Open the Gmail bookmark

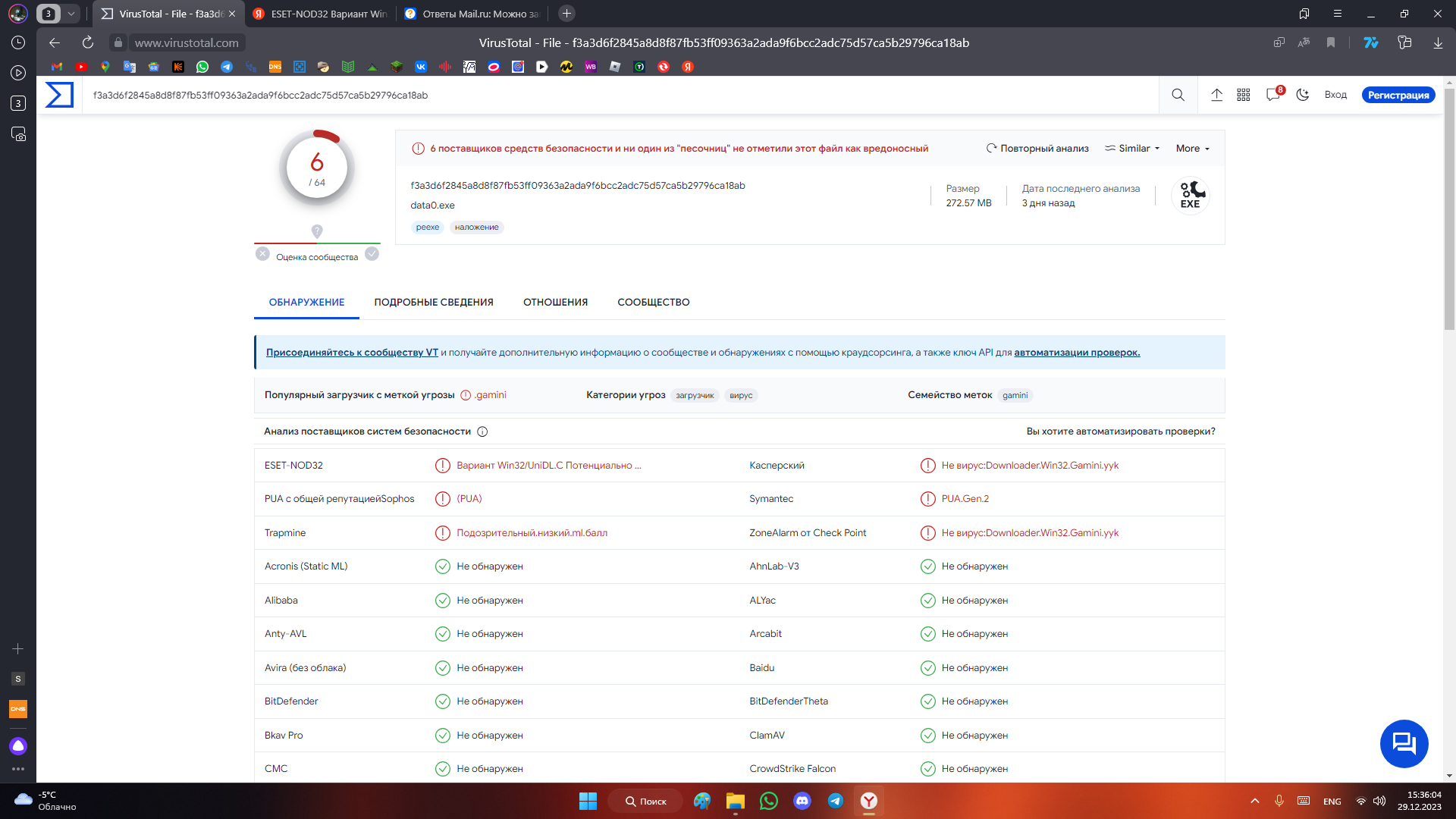tap(57, 67)
